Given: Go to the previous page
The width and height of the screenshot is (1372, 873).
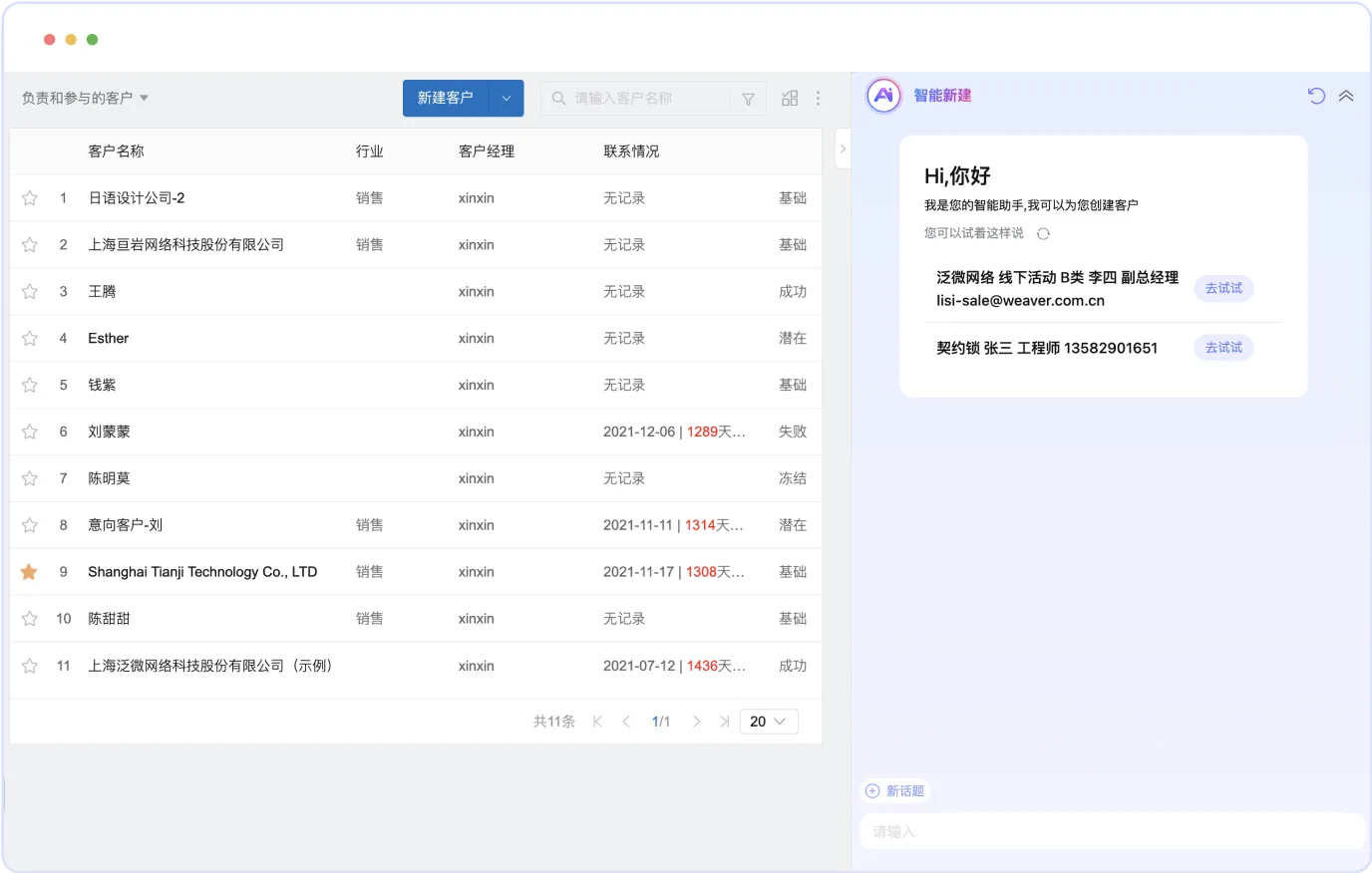Looking at the screenshot, I should [x=626, y=722].
